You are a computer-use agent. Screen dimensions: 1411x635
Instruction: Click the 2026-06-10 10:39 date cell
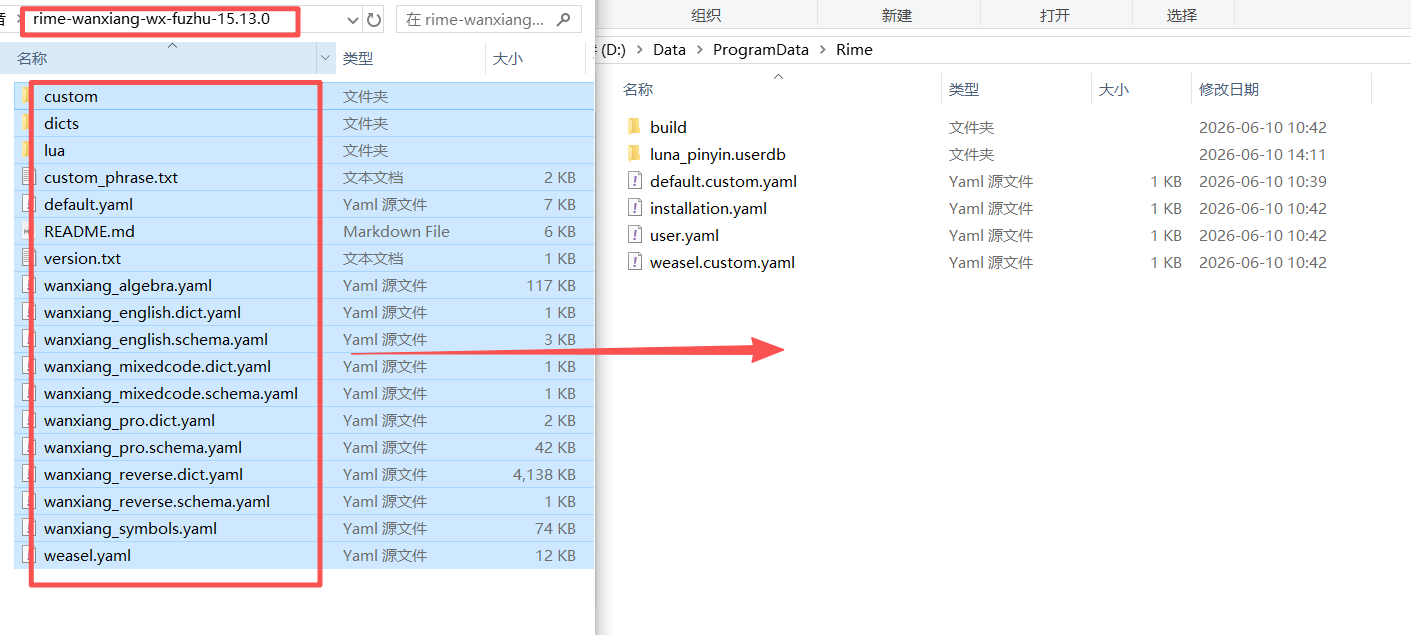click(x=1263, y=181)
